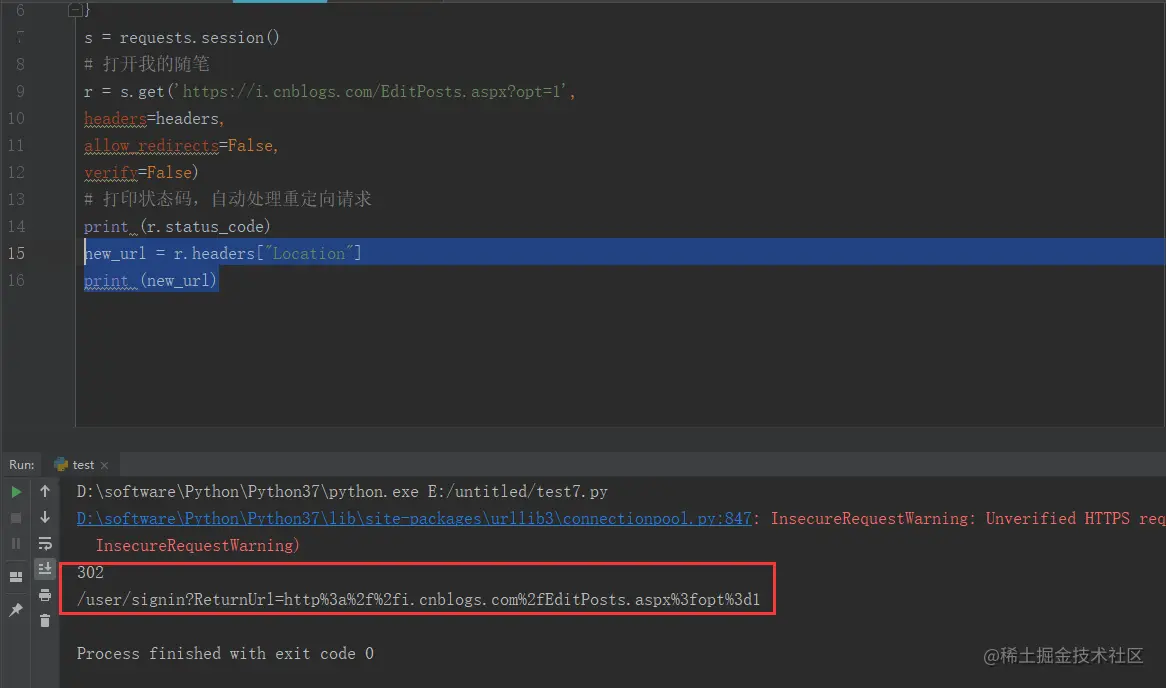The image size is (1166, 688).
Task: Open the connectionpool.py:847 link
Action: [x=414, y=518]
